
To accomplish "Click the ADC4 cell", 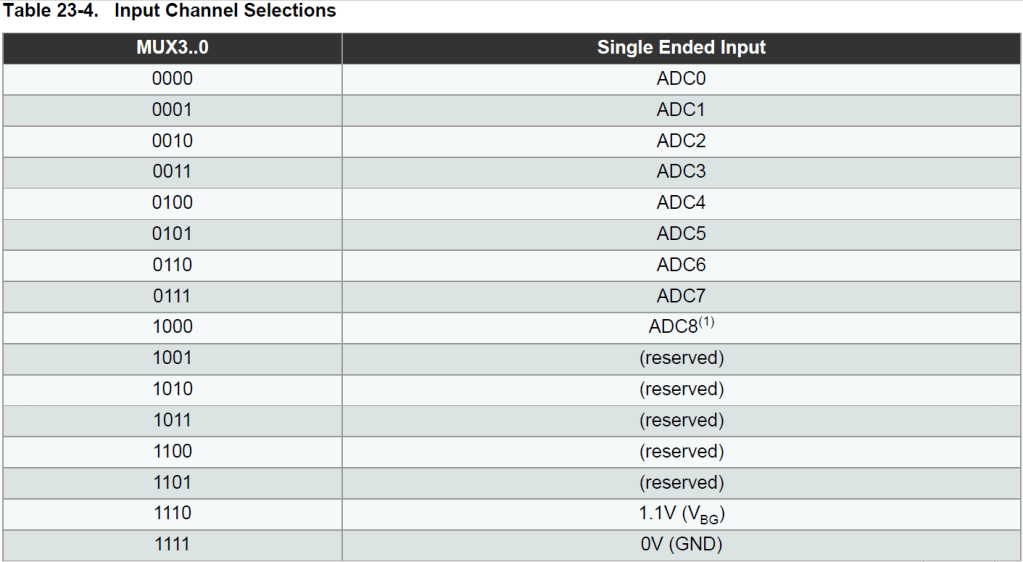I will coord(681,202).
